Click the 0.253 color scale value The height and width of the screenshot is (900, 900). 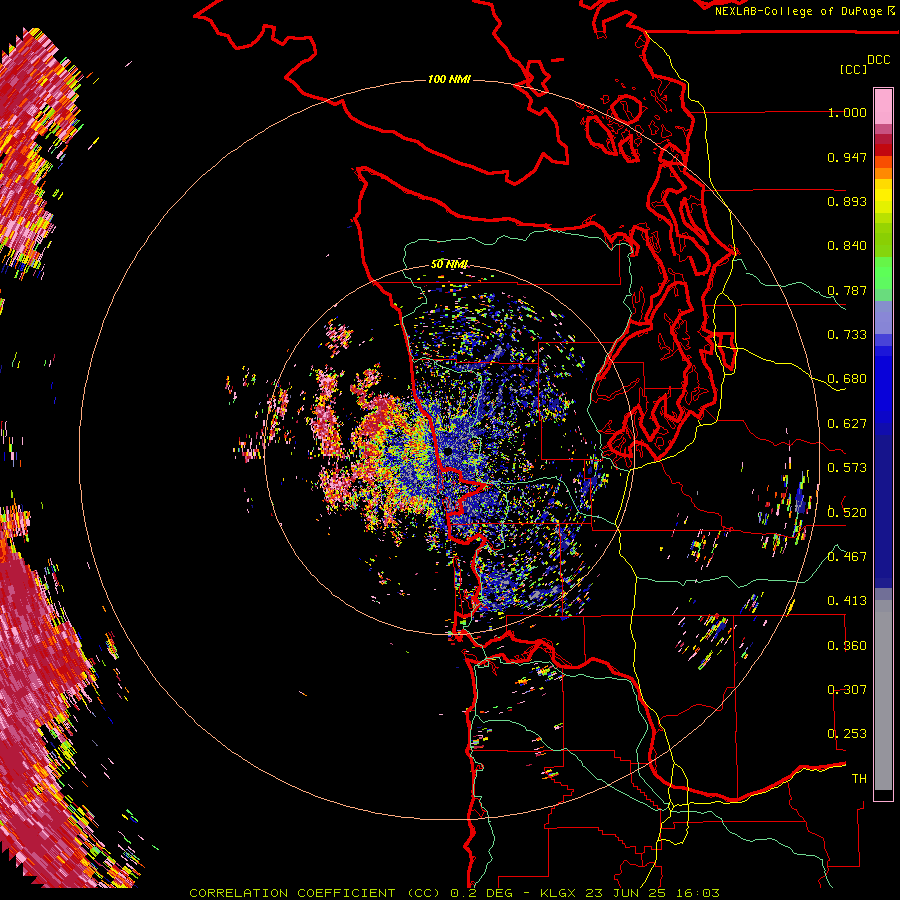point(847,734)
